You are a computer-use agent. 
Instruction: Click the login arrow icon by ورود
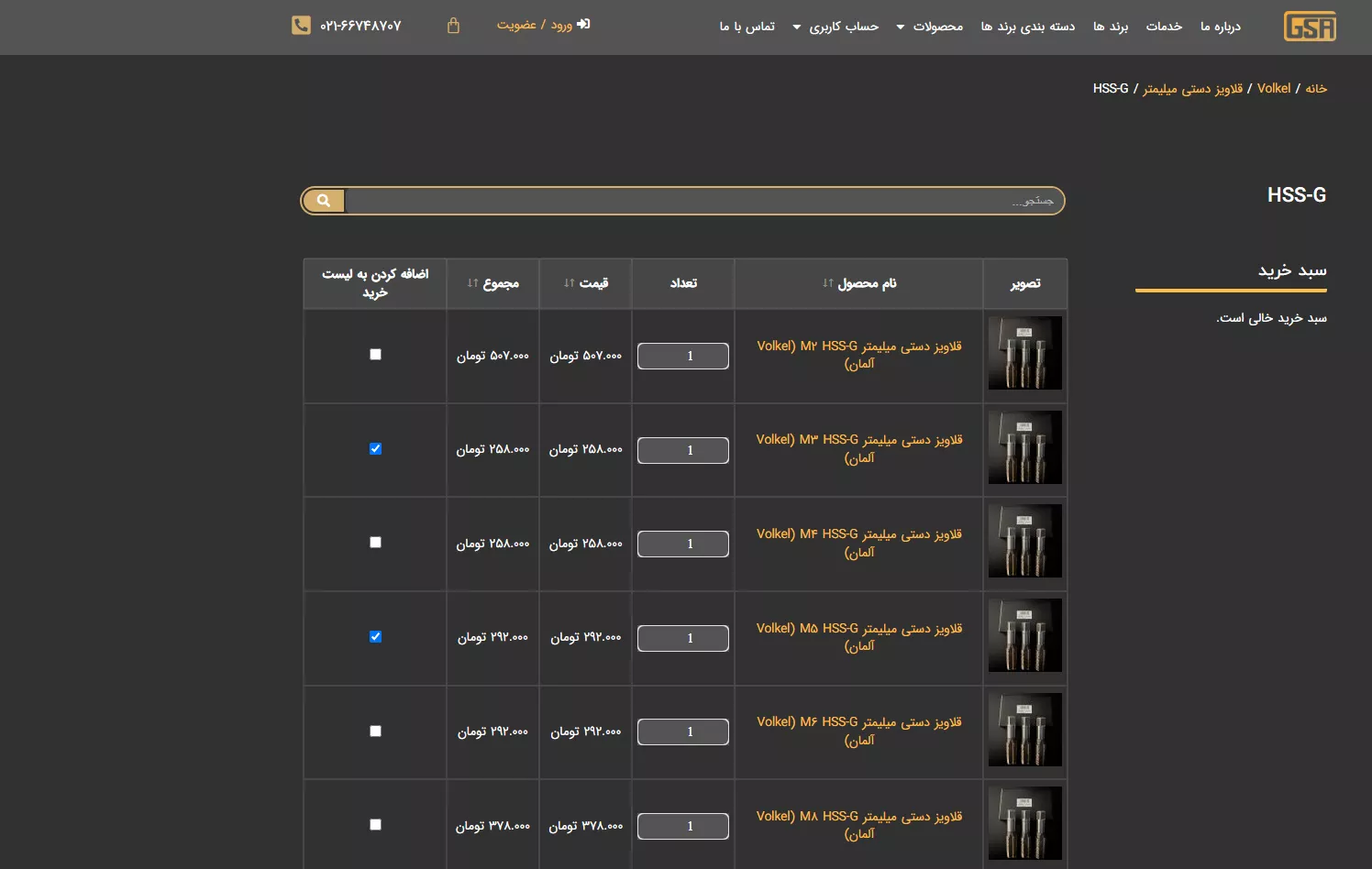point(583,25)
